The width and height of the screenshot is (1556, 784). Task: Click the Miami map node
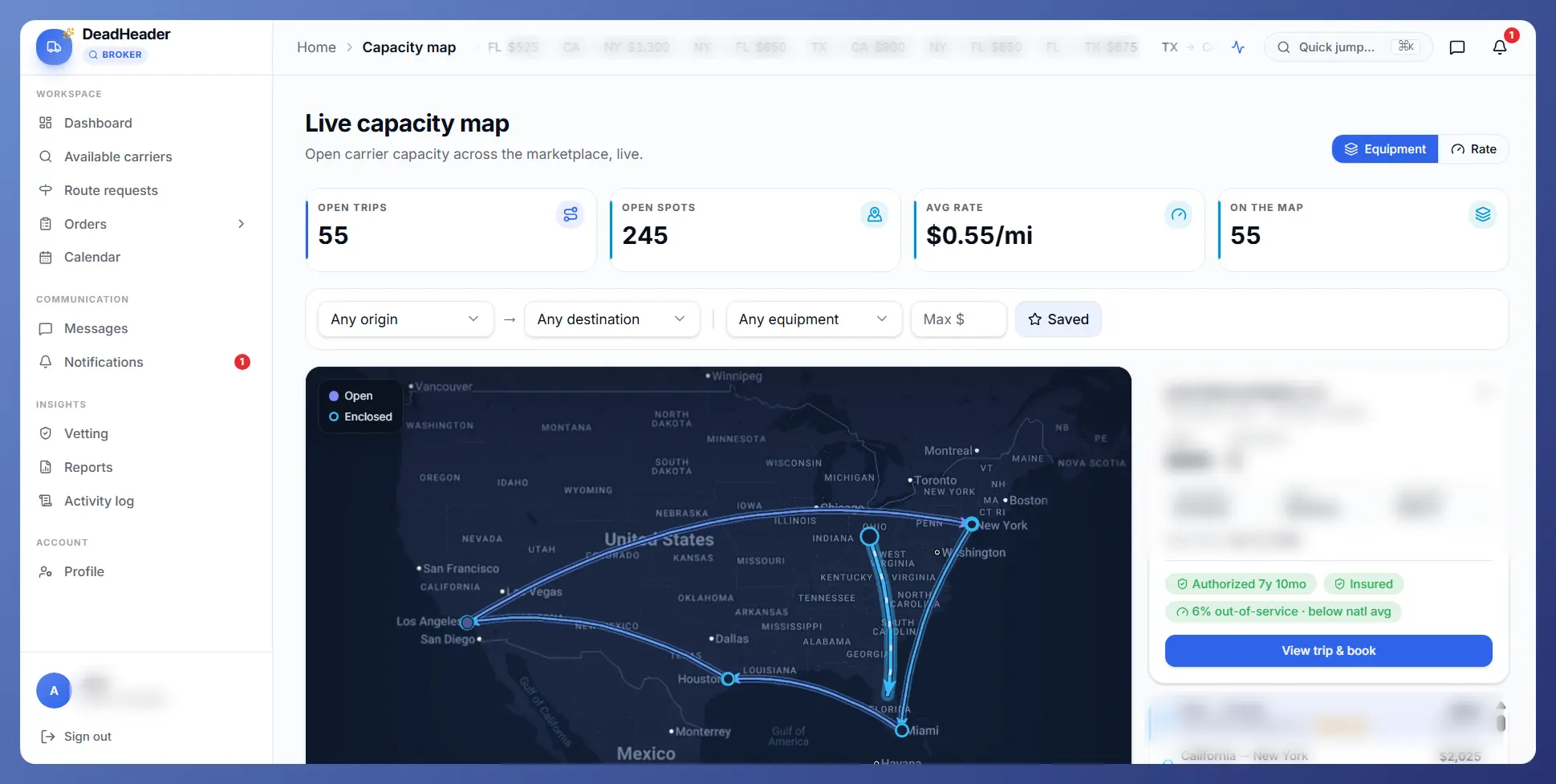tap(902, 730)
